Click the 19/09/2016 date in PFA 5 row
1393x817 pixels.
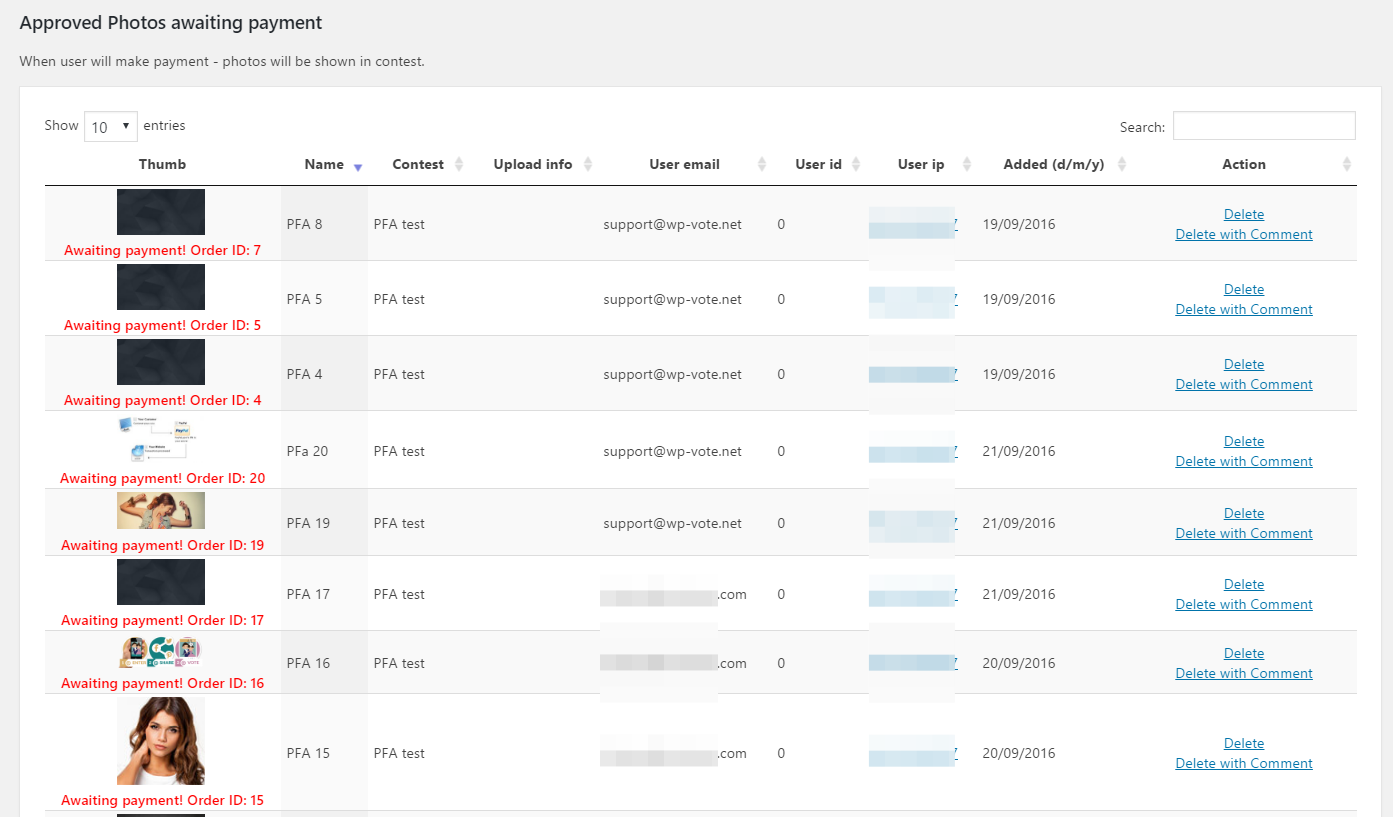tap(1019, 299)
